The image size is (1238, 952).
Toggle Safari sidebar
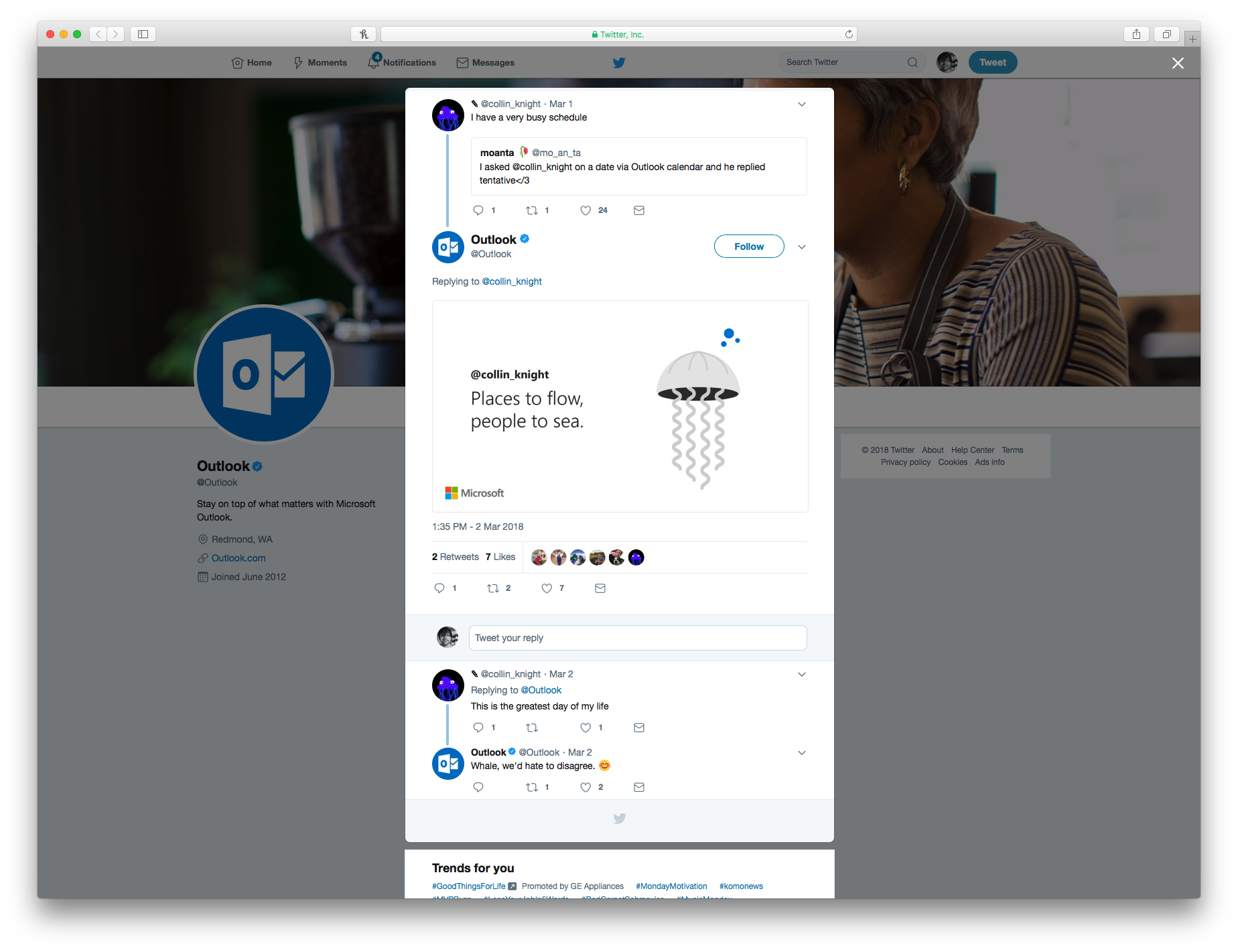[143, 34]
